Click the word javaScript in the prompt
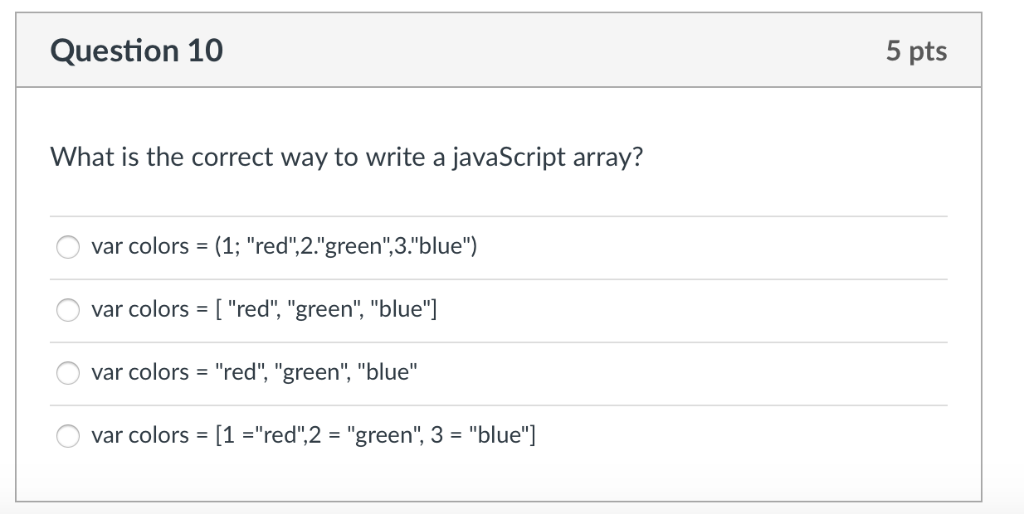The image size is (1024, 514). (508, 157)
